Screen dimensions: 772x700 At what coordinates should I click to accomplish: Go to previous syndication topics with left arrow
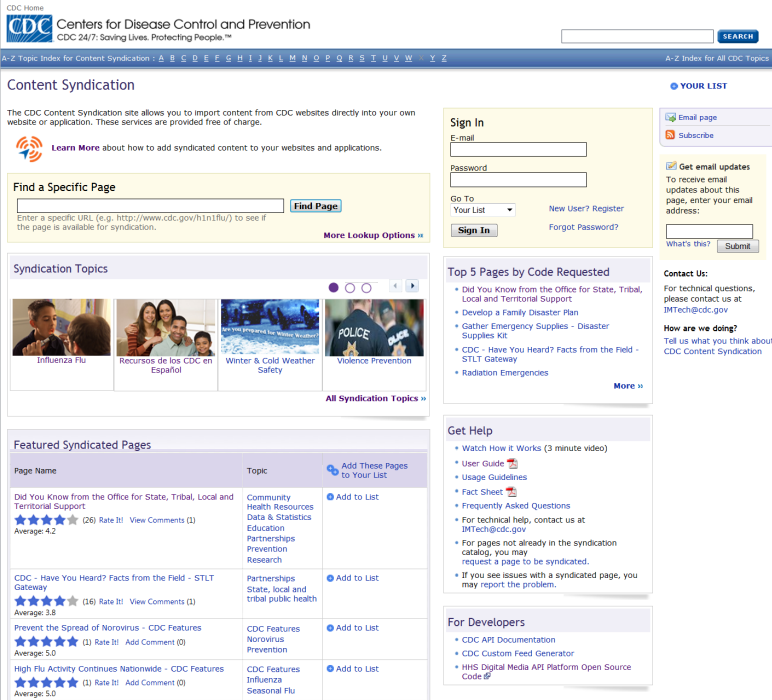click(x=395, y=286)
